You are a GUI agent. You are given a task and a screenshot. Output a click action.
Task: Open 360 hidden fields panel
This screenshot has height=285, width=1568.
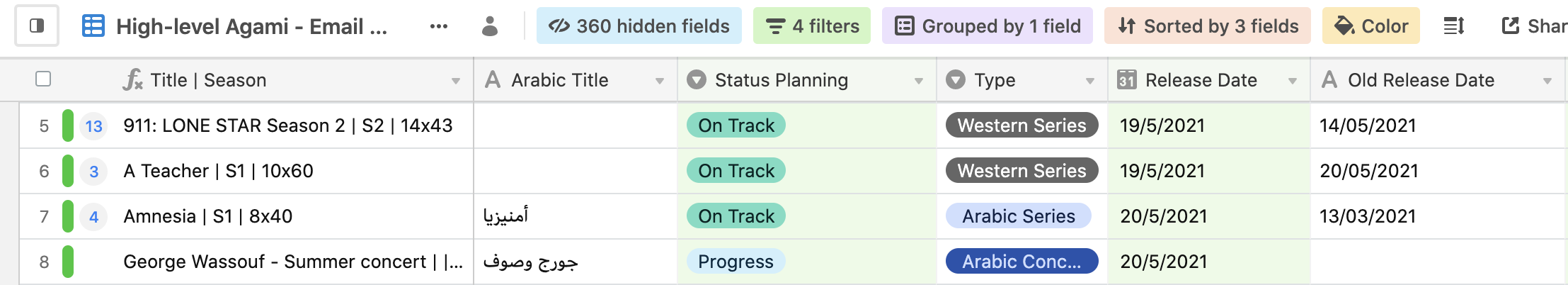639,26
